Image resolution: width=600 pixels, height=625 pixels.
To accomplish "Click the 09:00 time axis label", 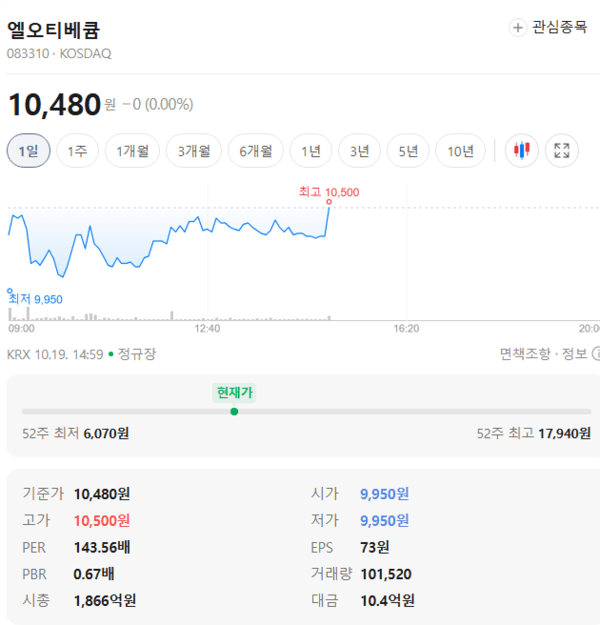I will [x=22, y=329].
